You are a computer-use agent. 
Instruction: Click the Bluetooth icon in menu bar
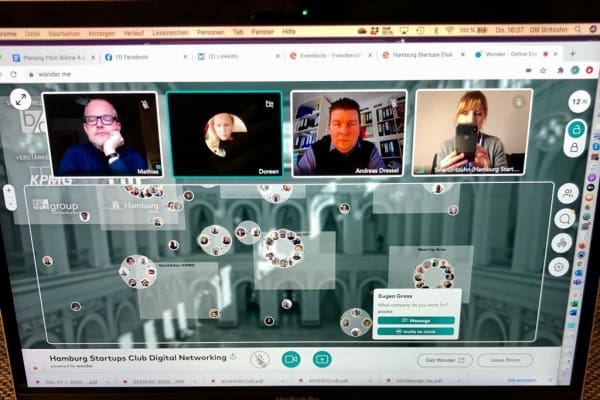(435, 30)
